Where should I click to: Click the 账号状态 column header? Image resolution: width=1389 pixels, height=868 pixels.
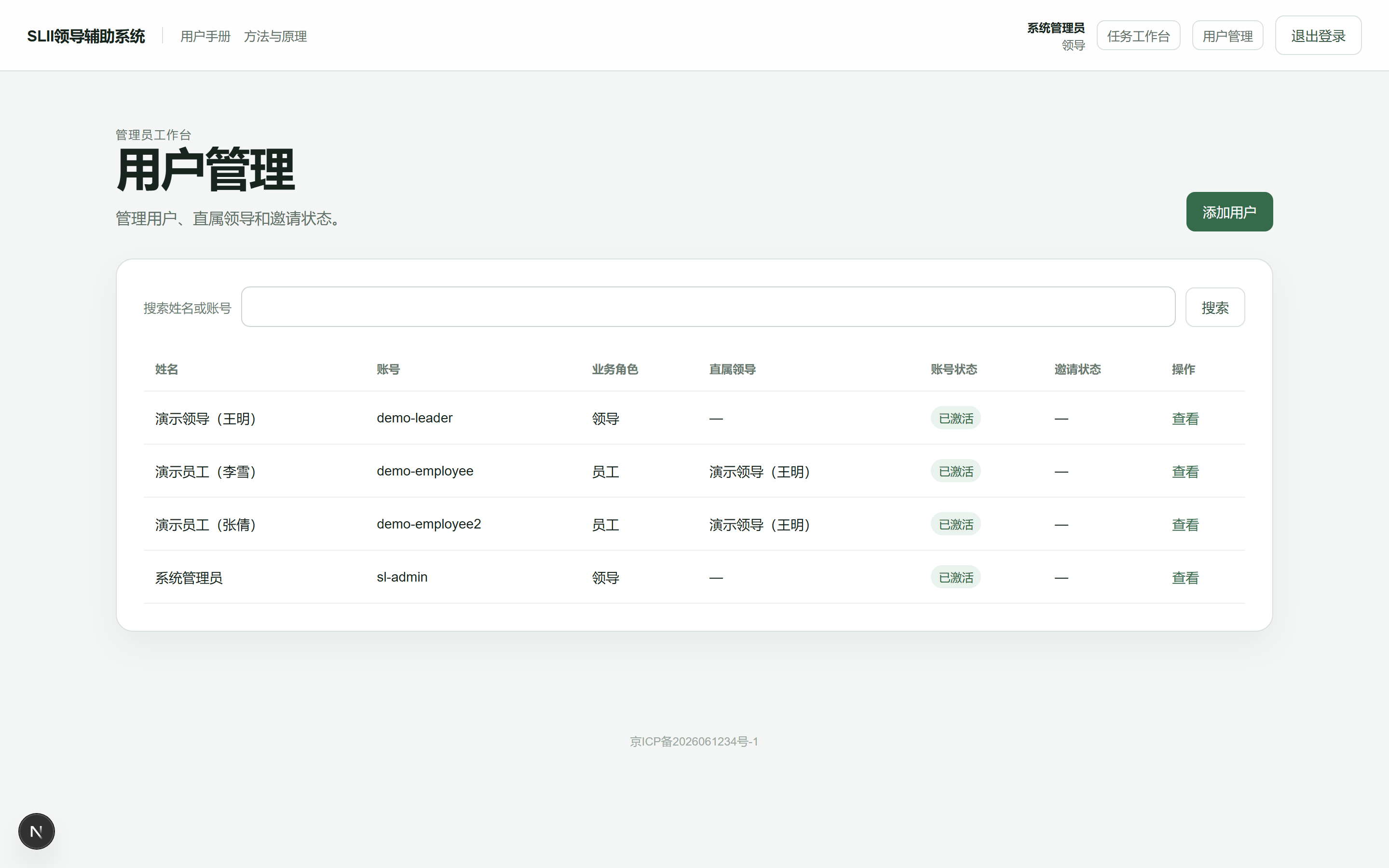tap(953, 369)
